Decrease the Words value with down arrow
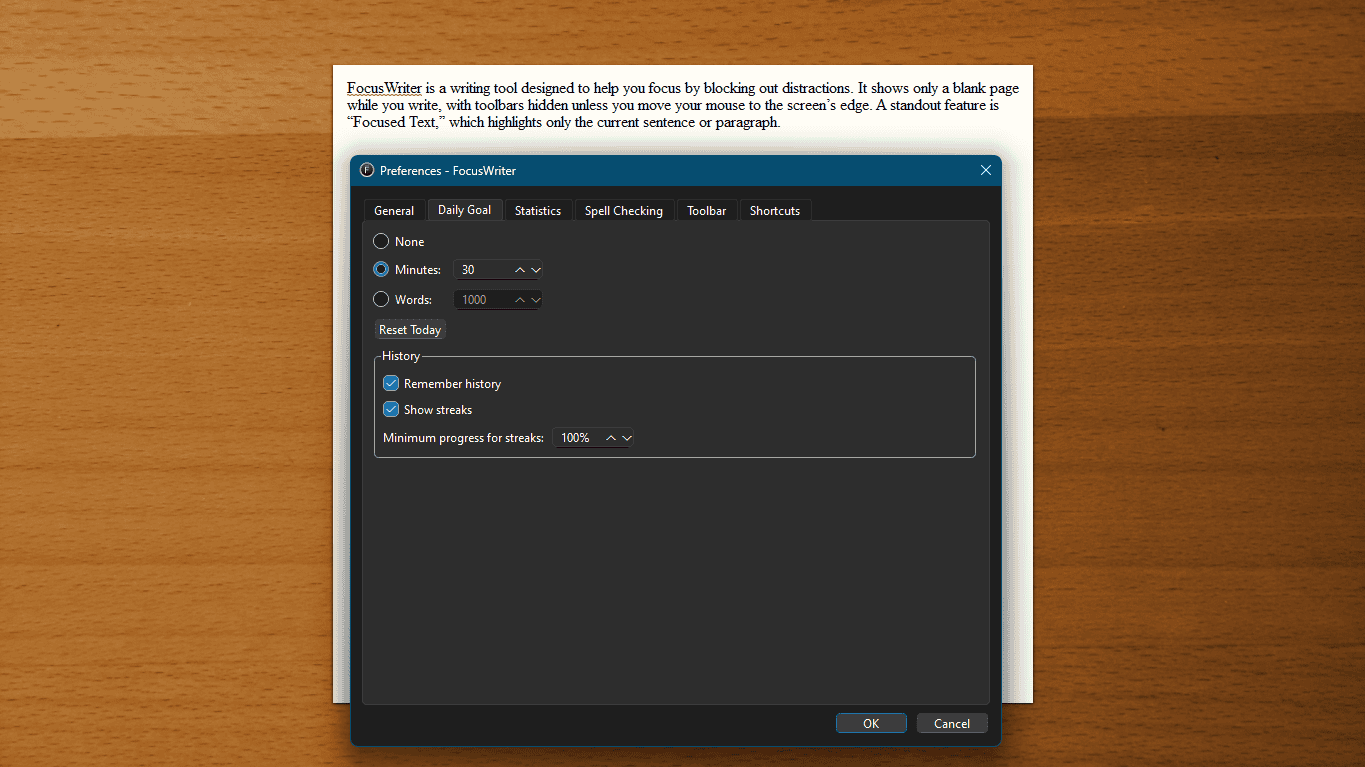Image resolution: width=1365 pixels, height=767 pixels. point(536,300)
